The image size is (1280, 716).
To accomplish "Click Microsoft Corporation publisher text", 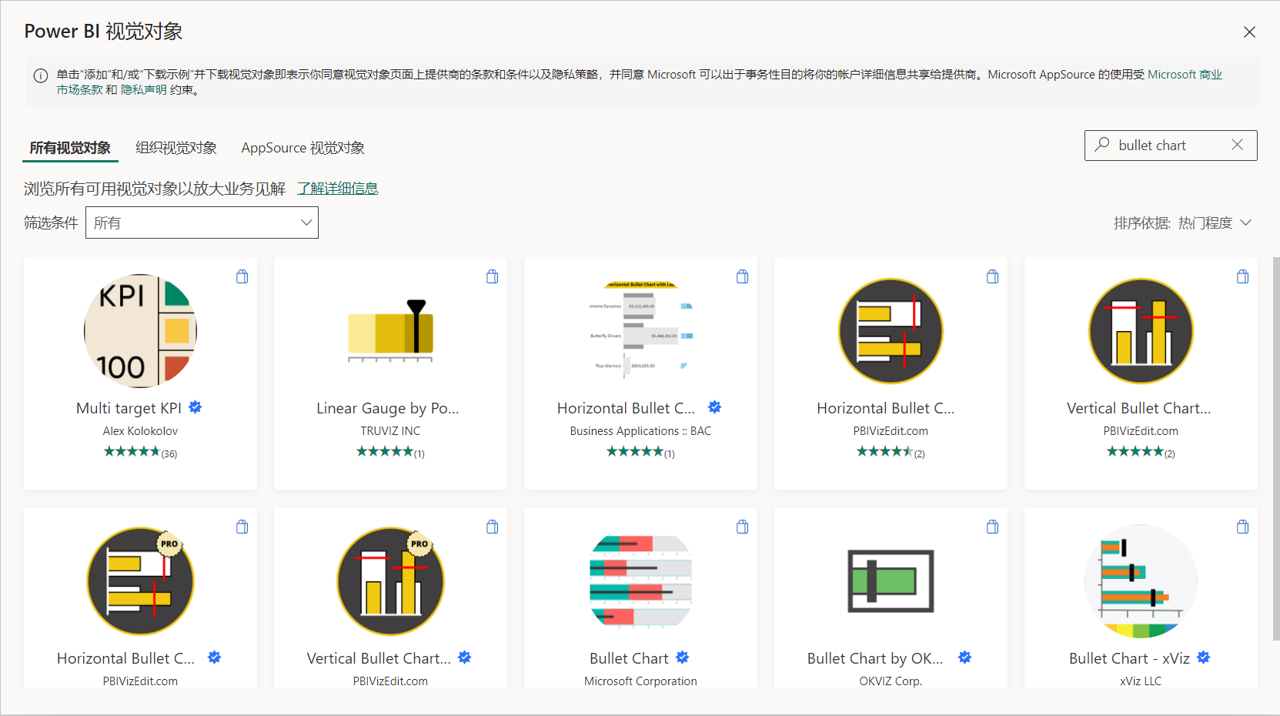I will tap(641, 681).
